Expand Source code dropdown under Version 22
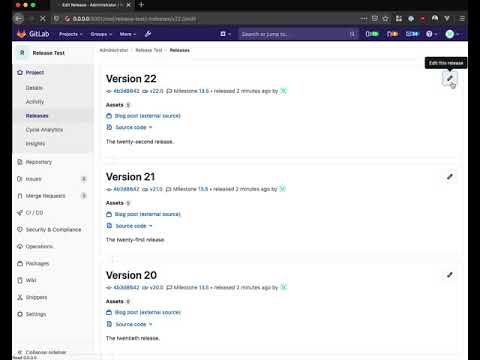Viewport: 480px width, 360px height. pyautogui.click(x=133, y=127)
